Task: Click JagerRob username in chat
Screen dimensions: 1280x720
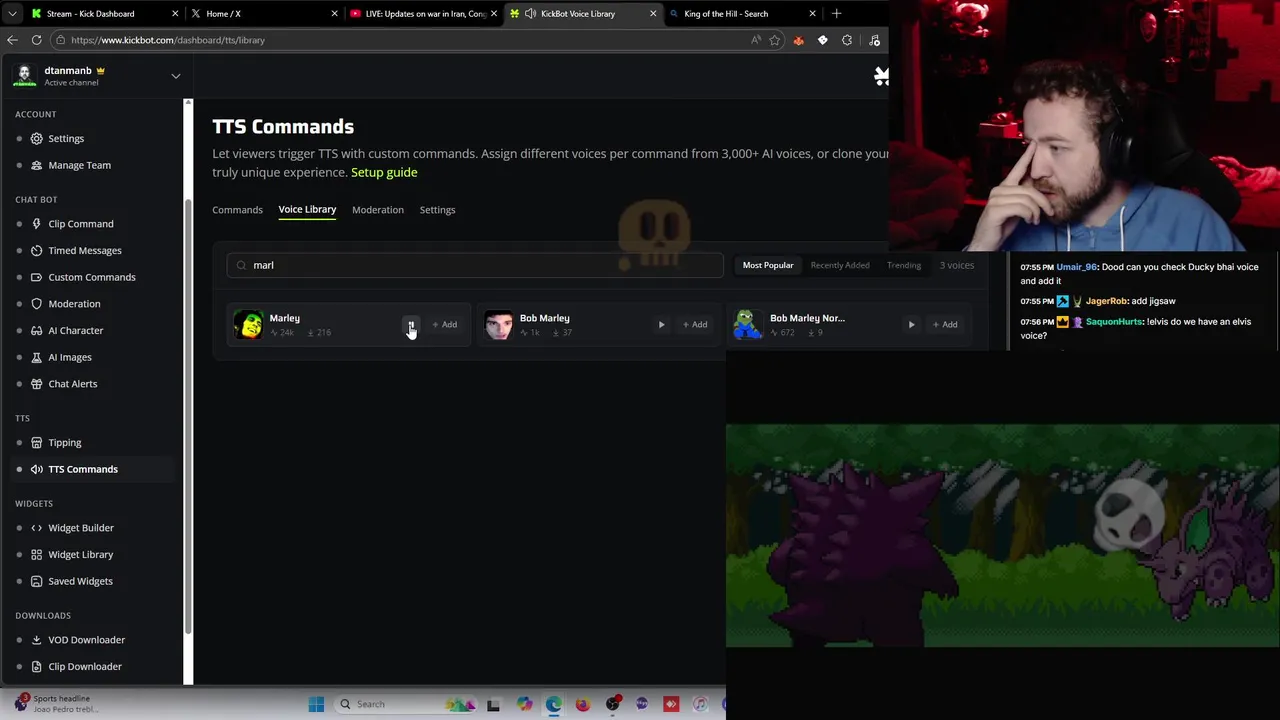Action: (1106, 301)
